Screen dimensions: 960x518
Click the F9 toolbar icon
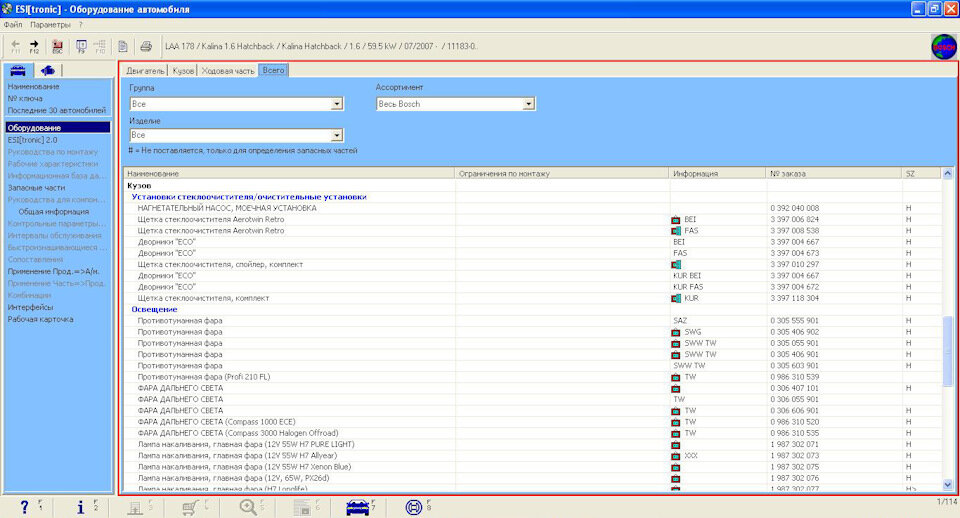81,47
